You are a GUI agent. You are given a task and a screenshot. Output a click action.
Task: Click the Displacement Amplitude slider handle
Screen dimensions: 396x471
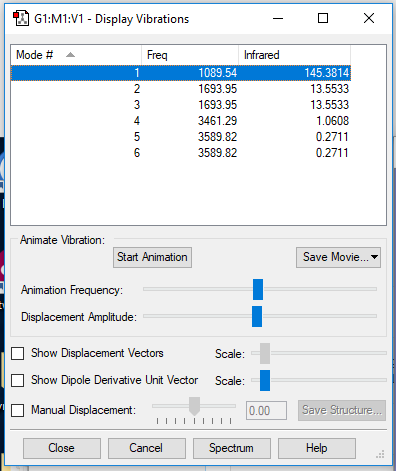click(257, 316)
